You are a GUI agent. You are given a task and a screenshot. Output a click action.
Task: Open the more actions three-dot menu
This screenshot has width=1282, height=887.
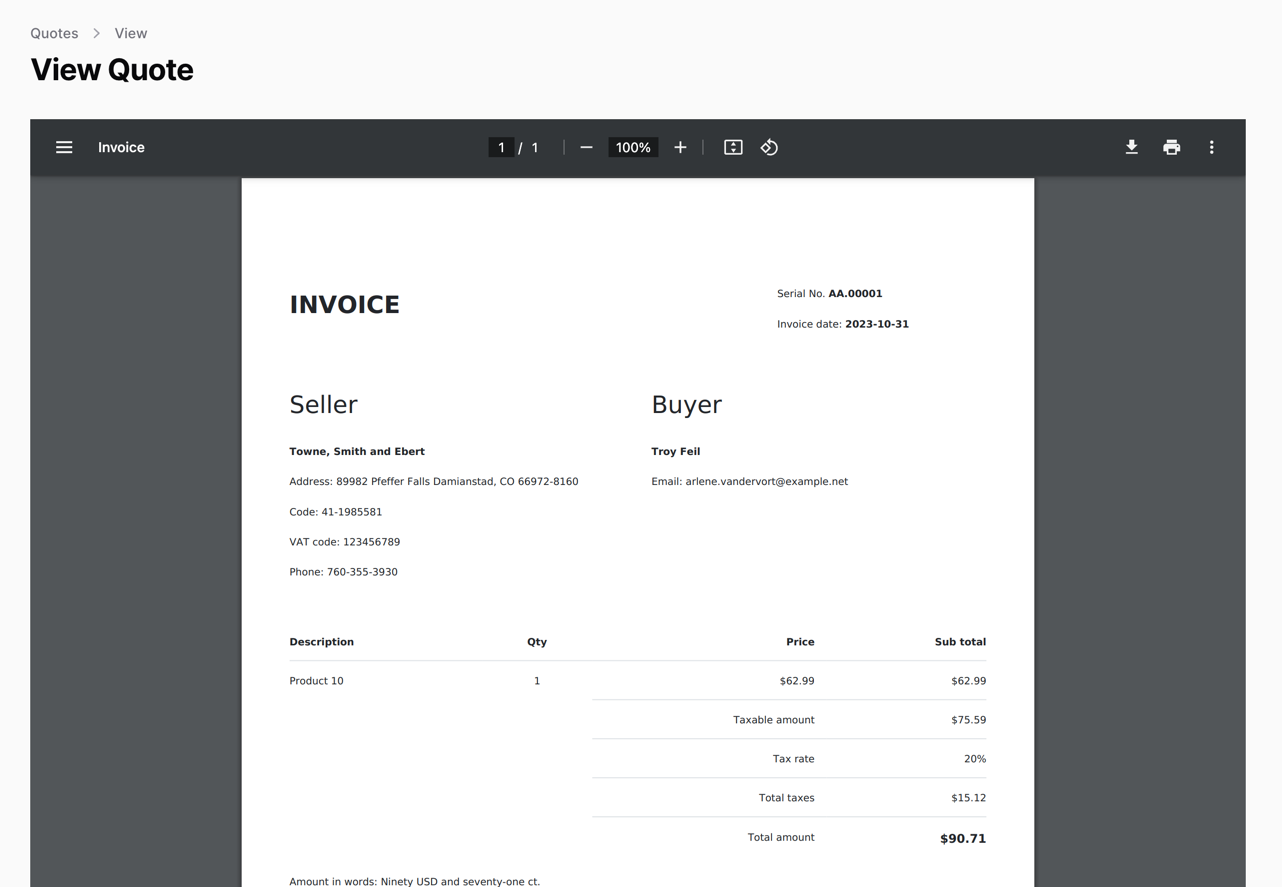(1211, 147)
